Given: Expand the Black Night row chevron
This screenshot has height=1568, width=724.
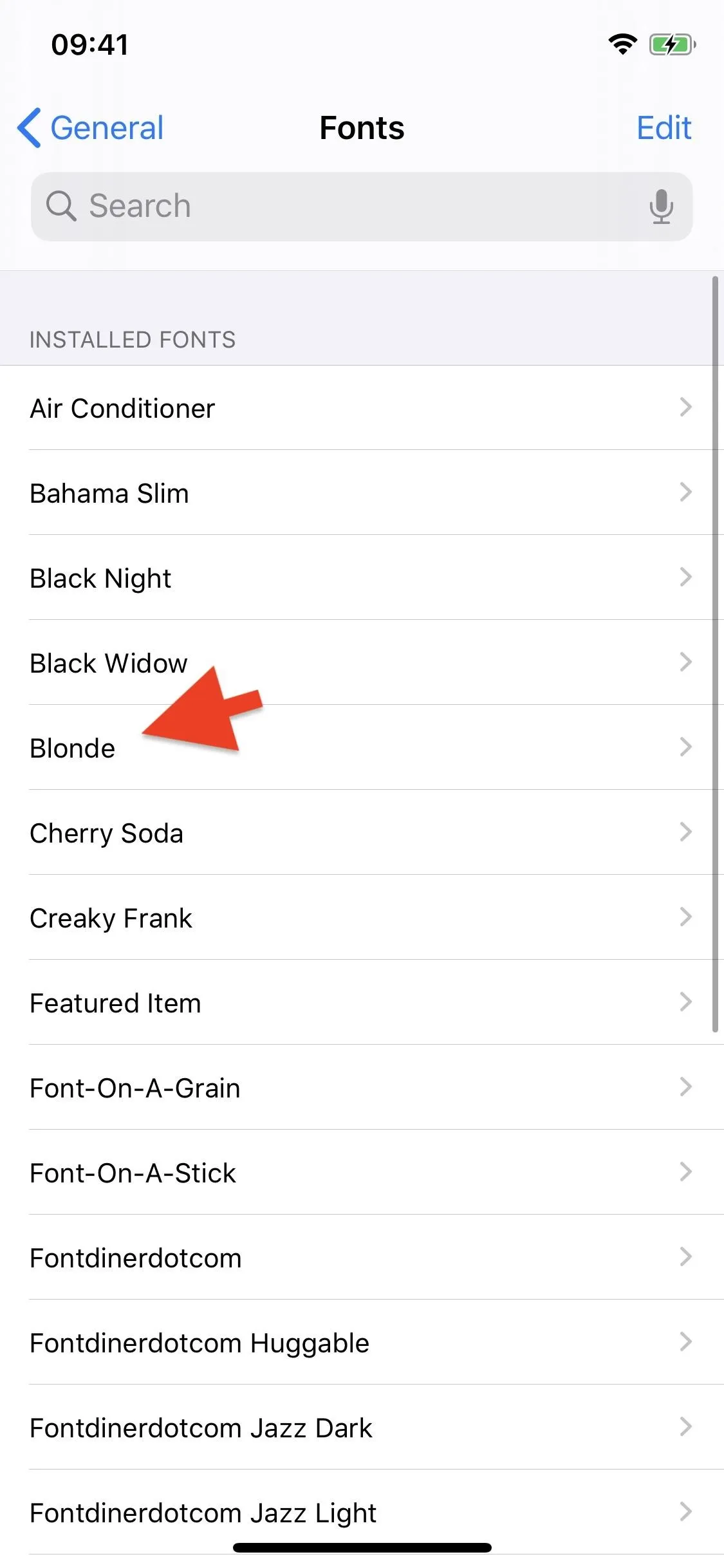Looking at the screenshot, I should (686, 577).
